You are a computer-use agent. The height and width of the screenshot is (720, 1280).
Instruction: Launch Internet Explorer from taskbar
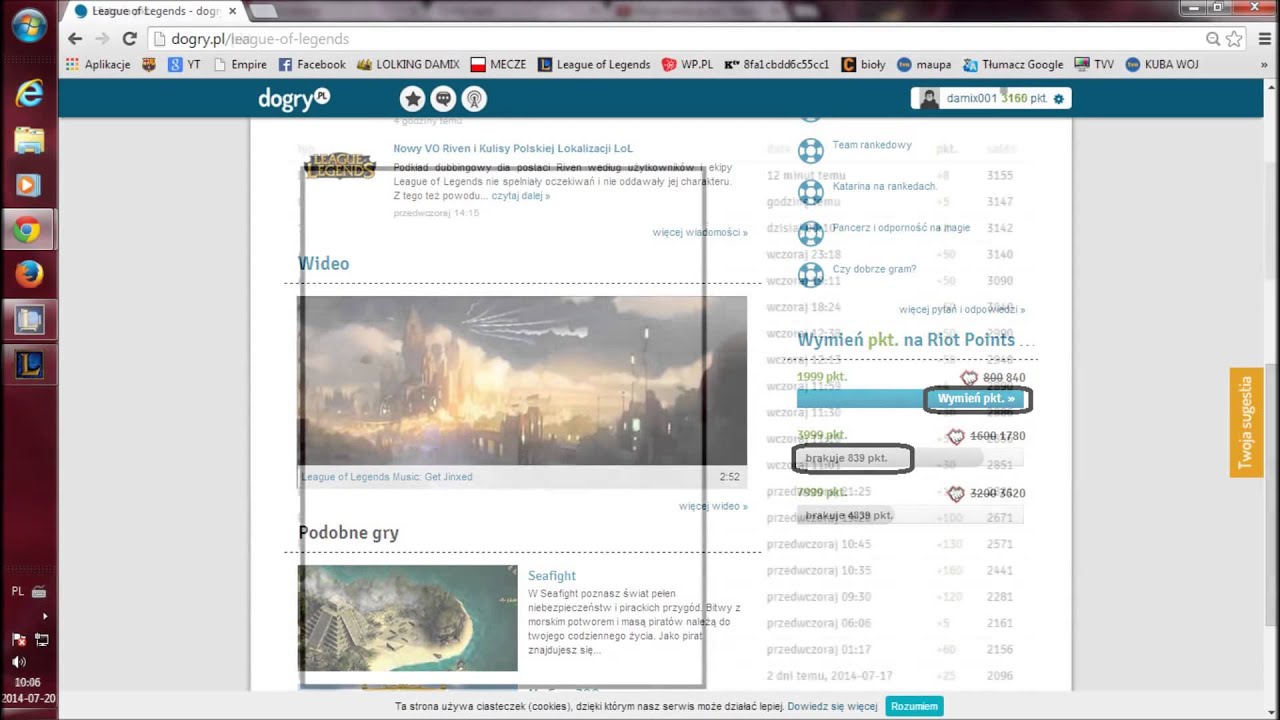pyautogui.click(x=29, y=93)
